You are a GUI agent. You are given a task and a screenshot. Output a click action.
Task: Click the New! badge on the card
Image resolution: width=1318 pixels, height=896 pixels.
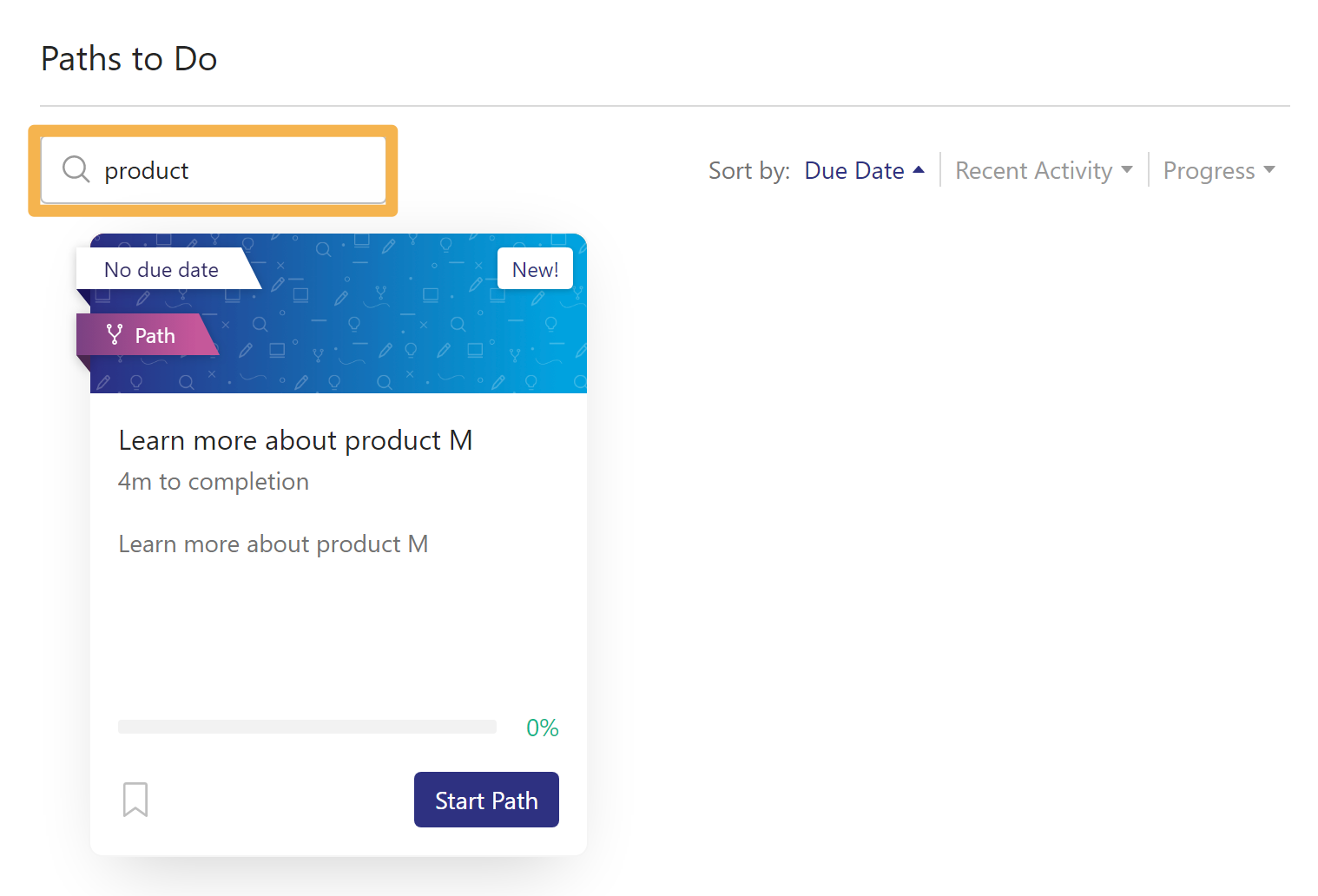[x=535, y=270]
